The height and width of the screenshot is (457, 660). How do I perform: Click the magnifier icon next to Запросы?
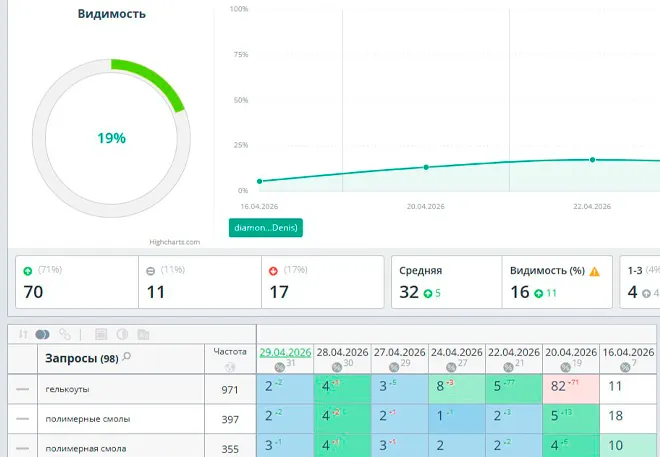127,357
